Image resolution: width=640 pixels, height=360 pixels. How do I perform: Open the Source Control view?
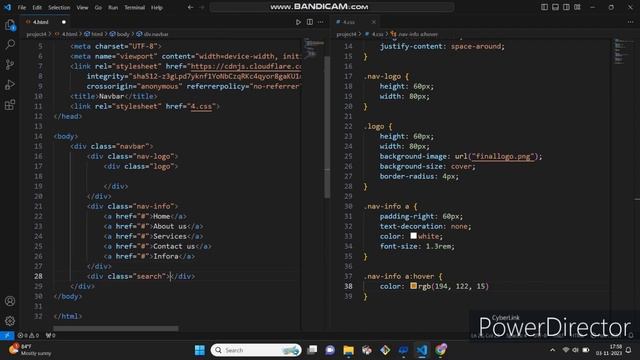pos(10,64)
